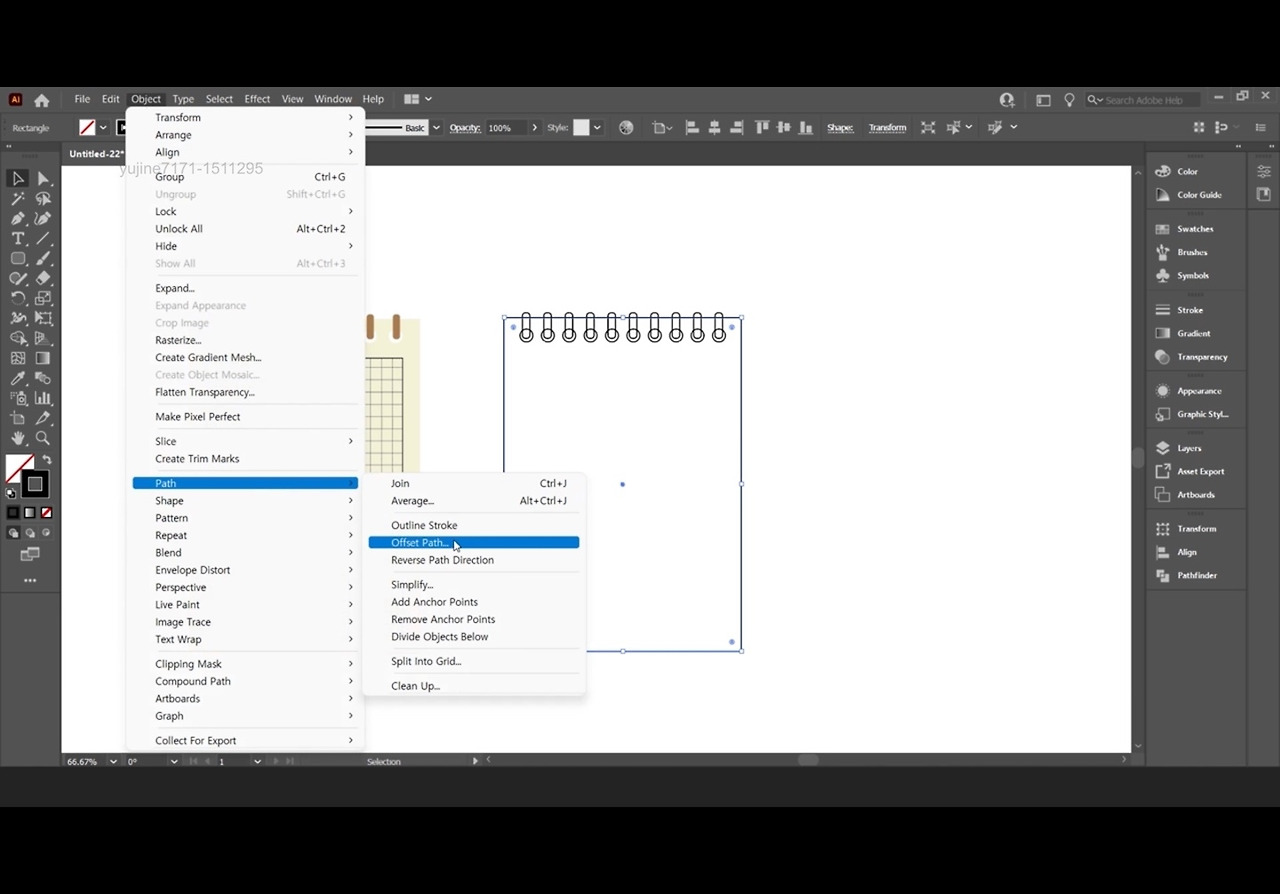This screenshot has width=1280, height=894.
Task: Set paint type to Color
Action: (13, 513)
